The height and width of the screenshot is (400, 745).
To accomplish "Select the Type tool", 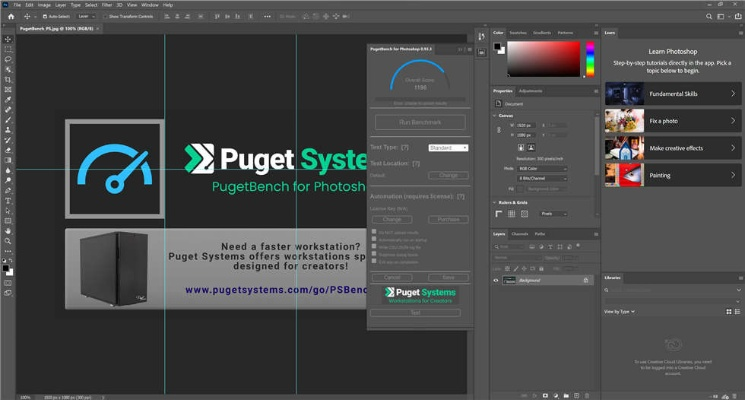I will click(8, 200).
